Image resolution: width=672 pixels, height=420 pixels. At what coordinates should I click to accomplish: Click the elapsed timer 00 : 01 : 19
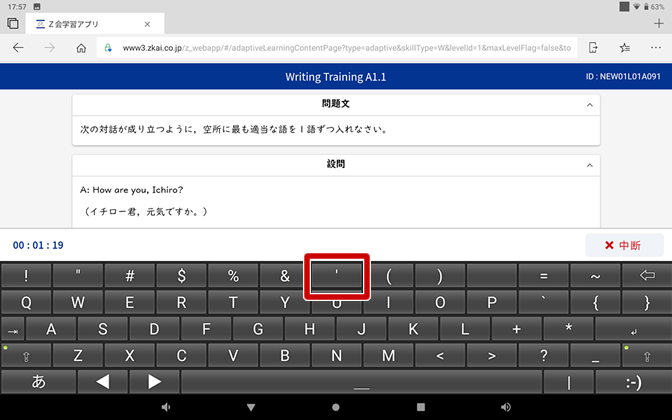tap(38, 245)
